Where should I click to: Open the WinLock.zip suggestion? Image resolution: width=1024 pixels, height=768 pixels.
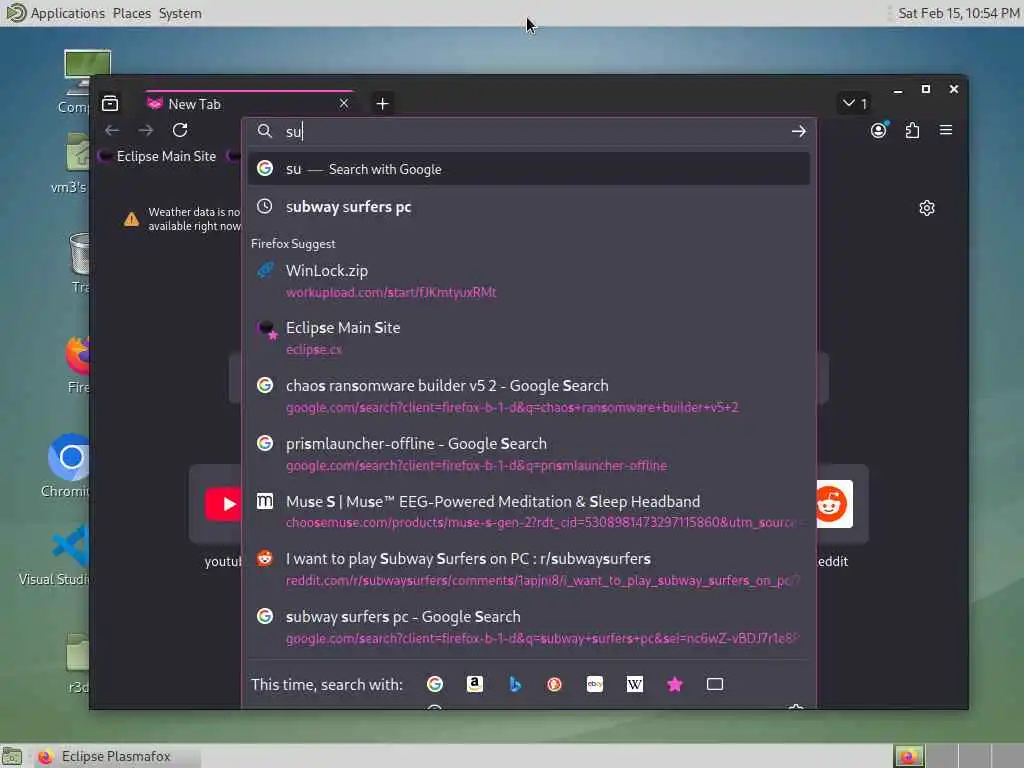[529, 281]
